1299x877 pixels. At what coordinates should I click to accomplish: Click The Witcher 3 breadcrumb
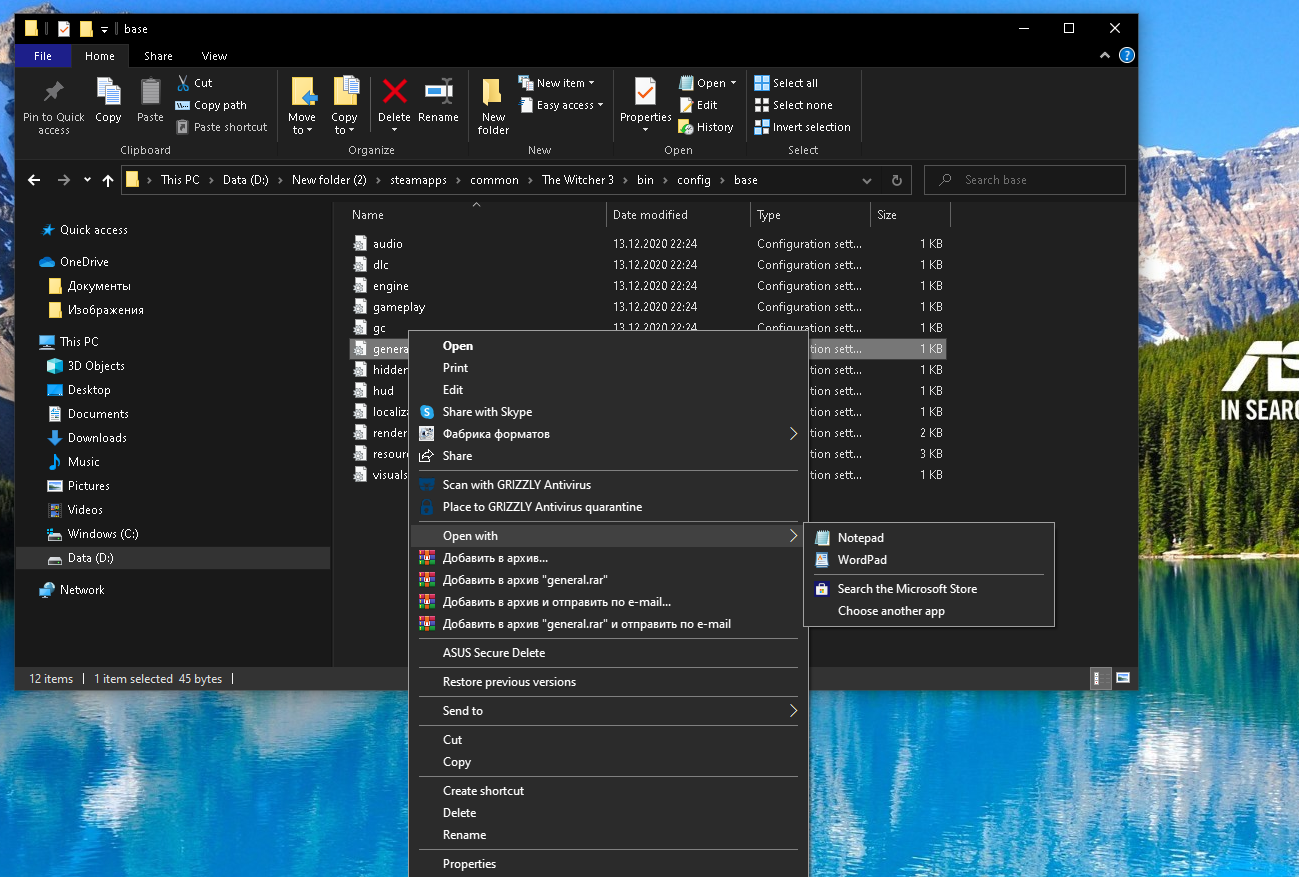578,180
